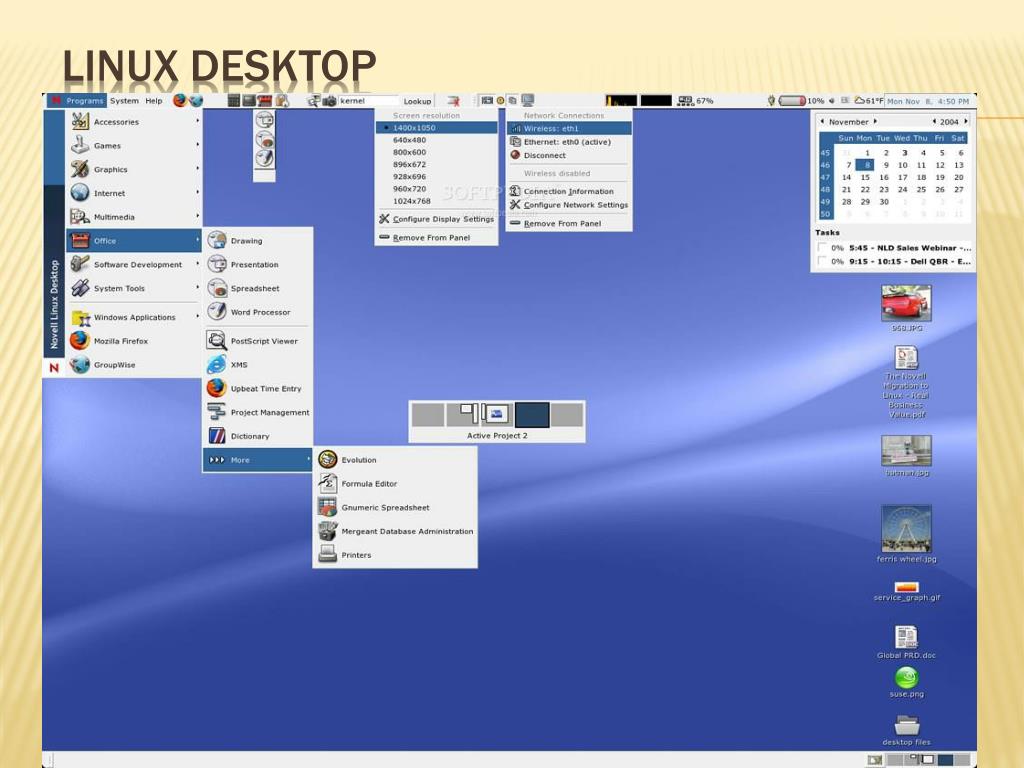1024x768 pixels.
Task: Select the ferris wheel.jpg desktop thumbnail
Action: click(906, 528)
